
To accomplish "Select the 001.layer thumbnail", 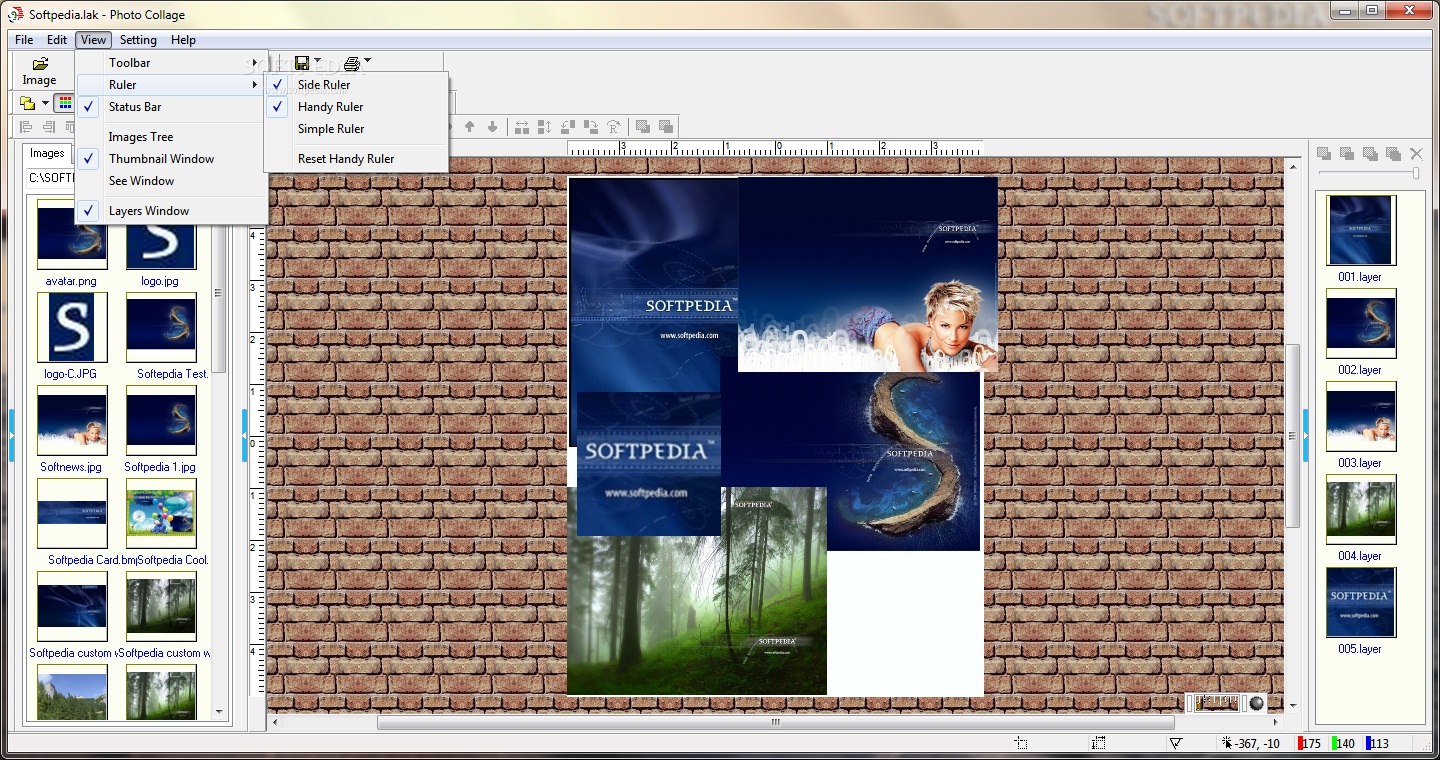I will (1361, 230).
